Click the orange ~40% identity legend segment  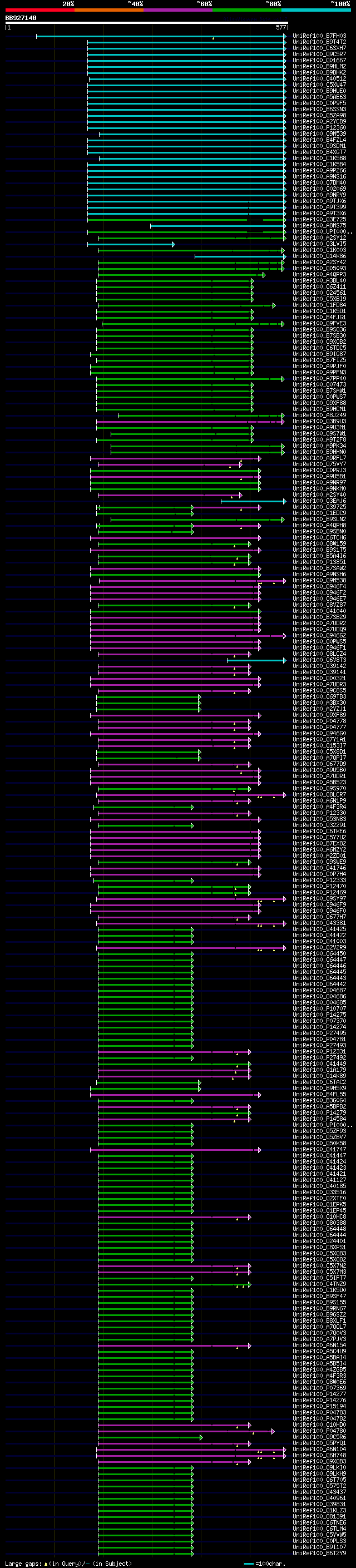pos(108,10)
